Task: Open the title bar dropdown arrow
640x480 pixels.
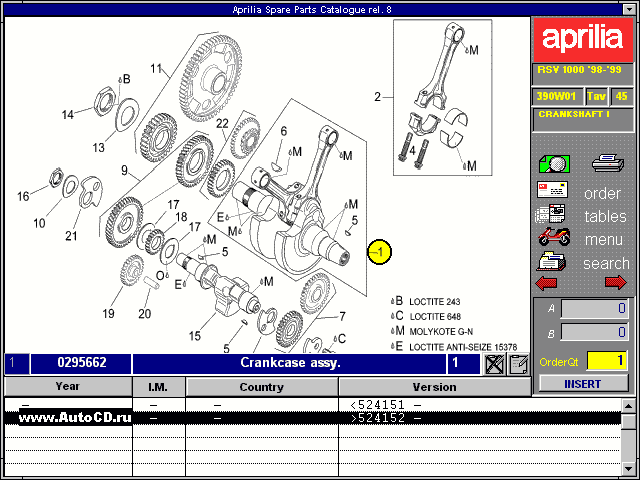Action: pos(629,10)
